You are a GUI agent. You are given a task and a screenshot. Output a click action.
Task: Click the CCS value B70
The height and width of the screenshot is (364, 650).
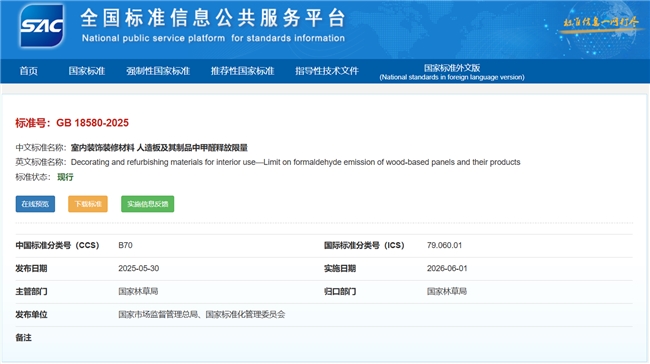(x=126, y=245)
